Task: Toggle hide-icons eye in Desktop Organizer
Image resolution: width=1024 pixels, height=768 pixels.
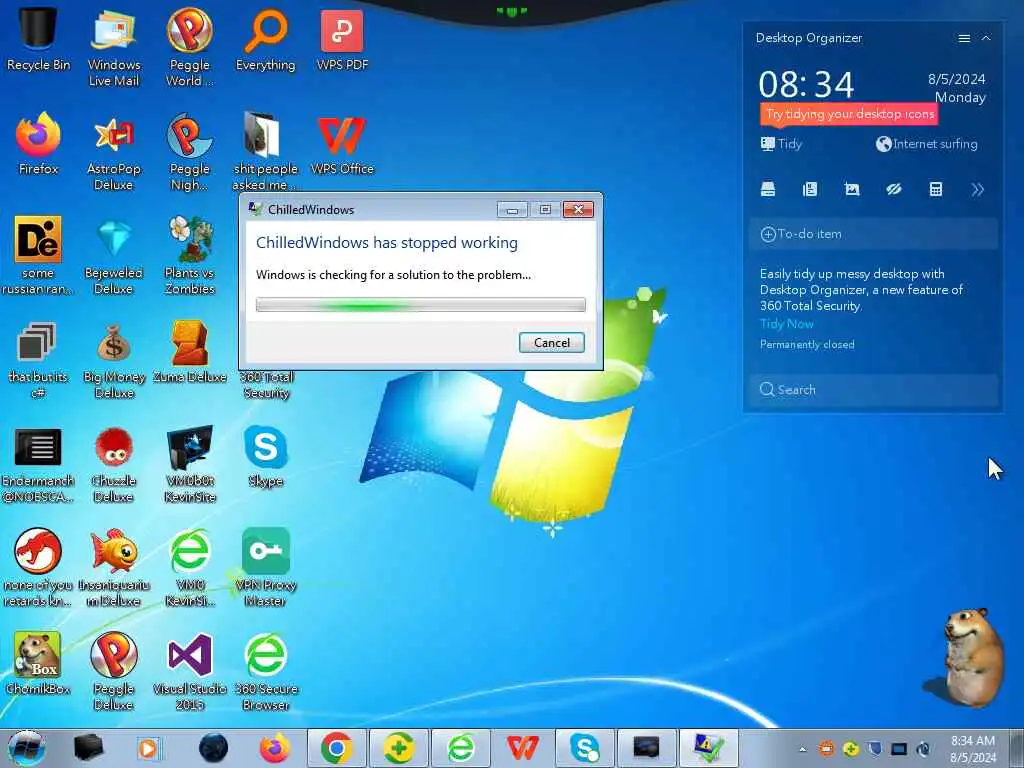Action: pyautogui.click(x=893, y=189)
